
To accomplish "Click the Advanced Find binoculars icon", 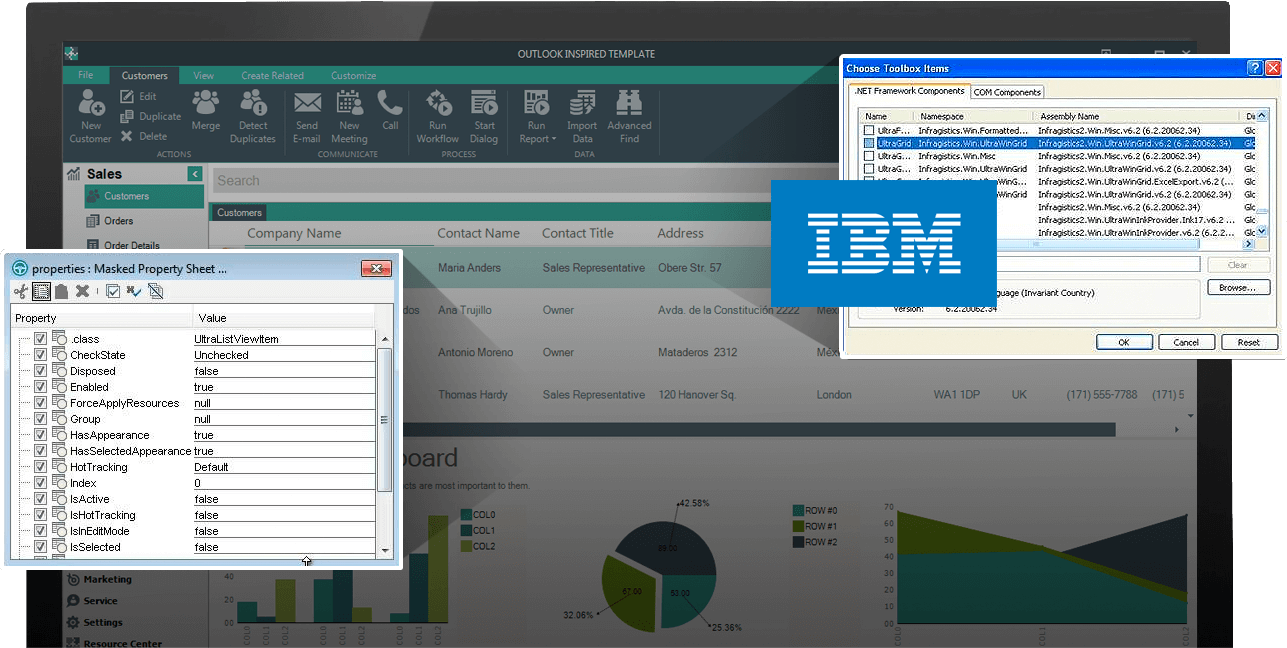I will 629,102.
